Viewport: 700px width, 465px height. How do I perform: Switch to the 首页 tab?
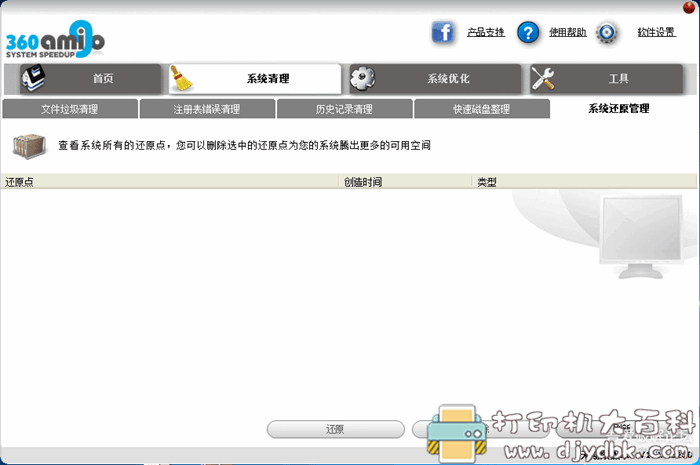[90, 79]
